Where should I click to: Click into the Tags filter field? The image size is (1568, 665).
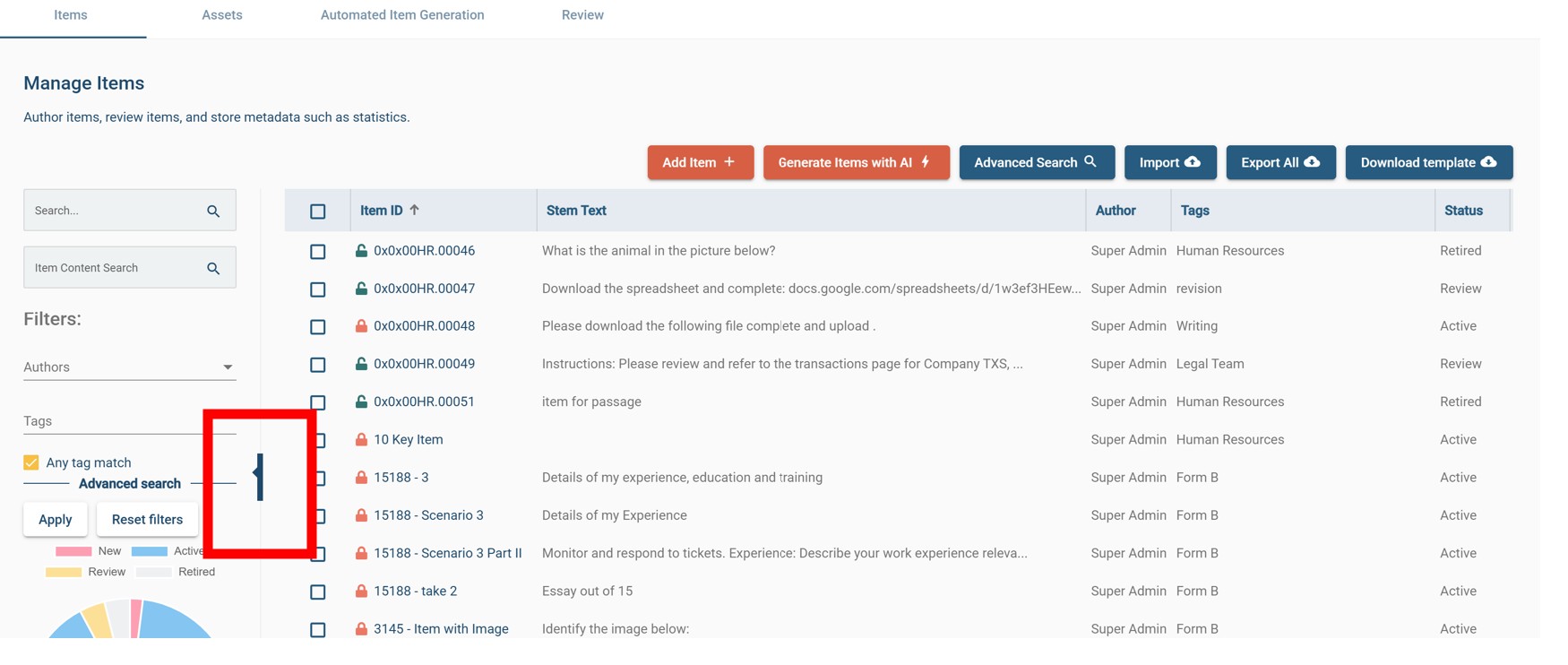point(130,421)
